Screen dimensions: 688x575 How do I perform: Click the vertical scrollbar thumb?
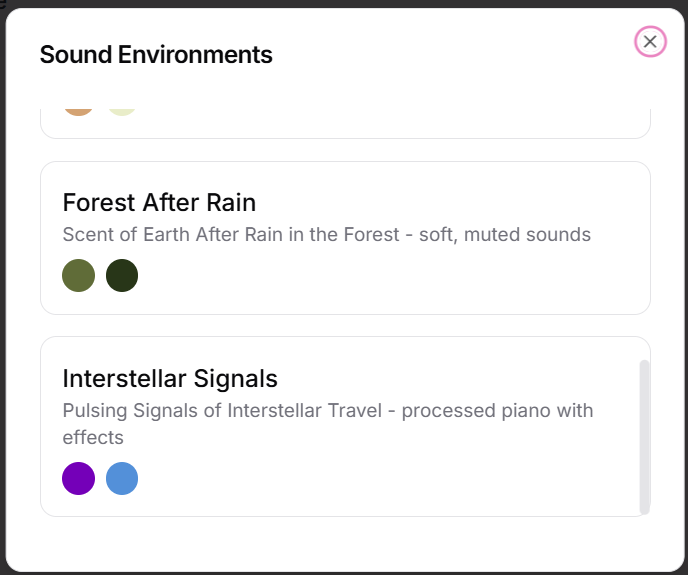point(645,436)
